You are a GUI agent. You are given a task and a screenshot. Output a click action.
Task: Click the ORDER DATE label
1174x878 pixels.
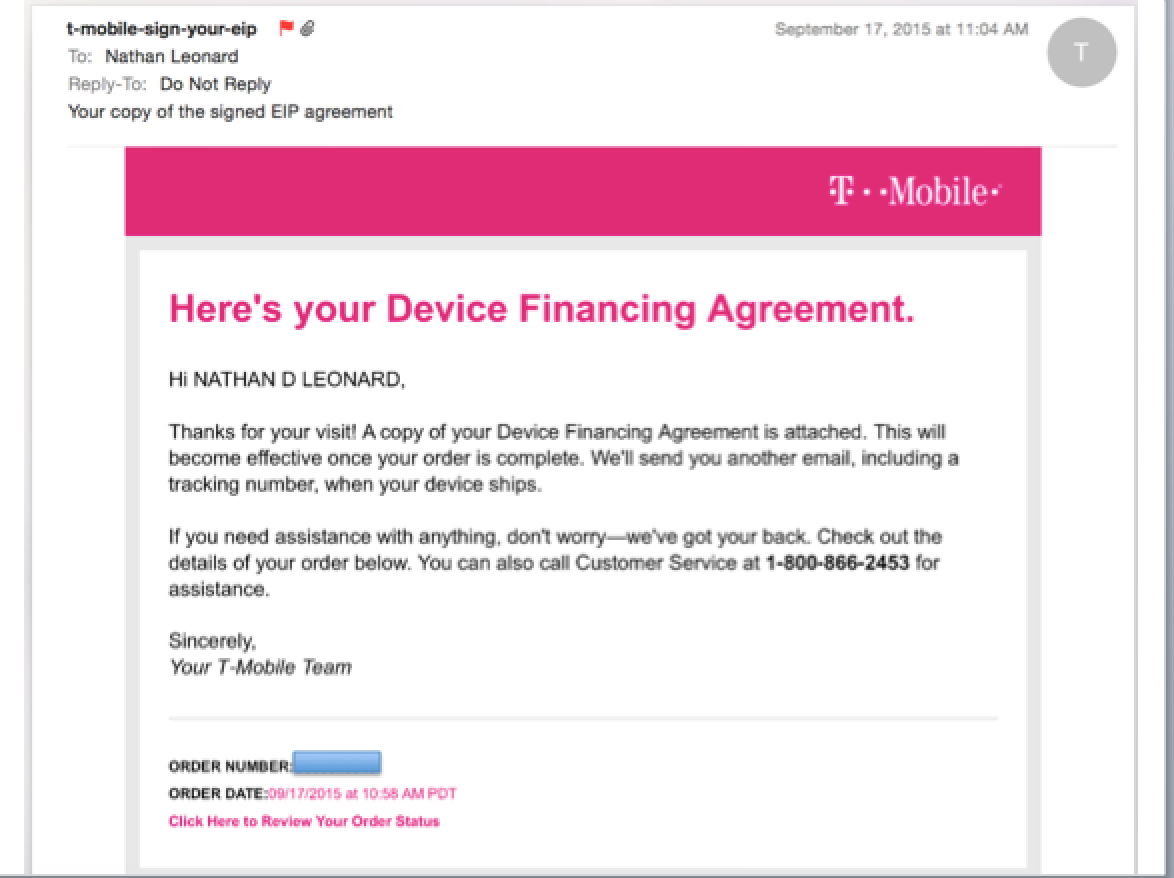pos(218,793)
